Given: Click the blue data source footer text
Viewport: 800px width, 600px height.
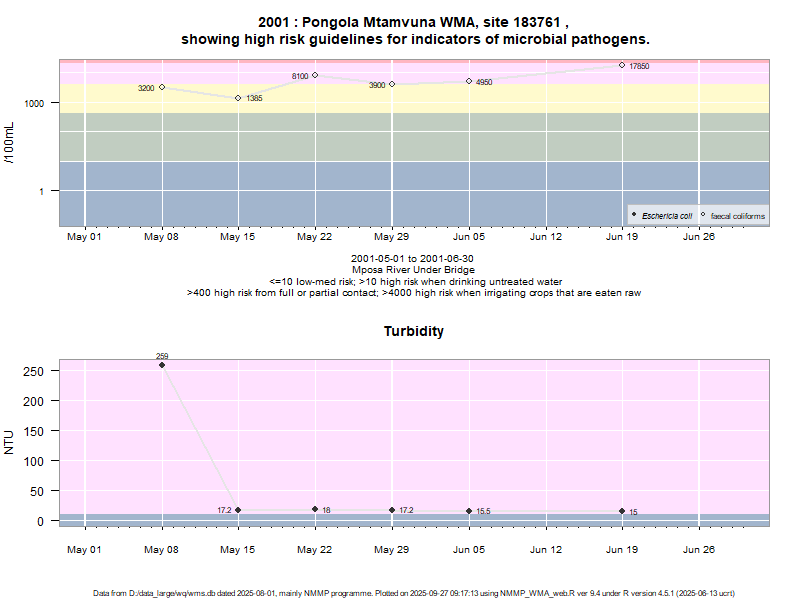Looking at the screenshot, I should tap(413, 593).
